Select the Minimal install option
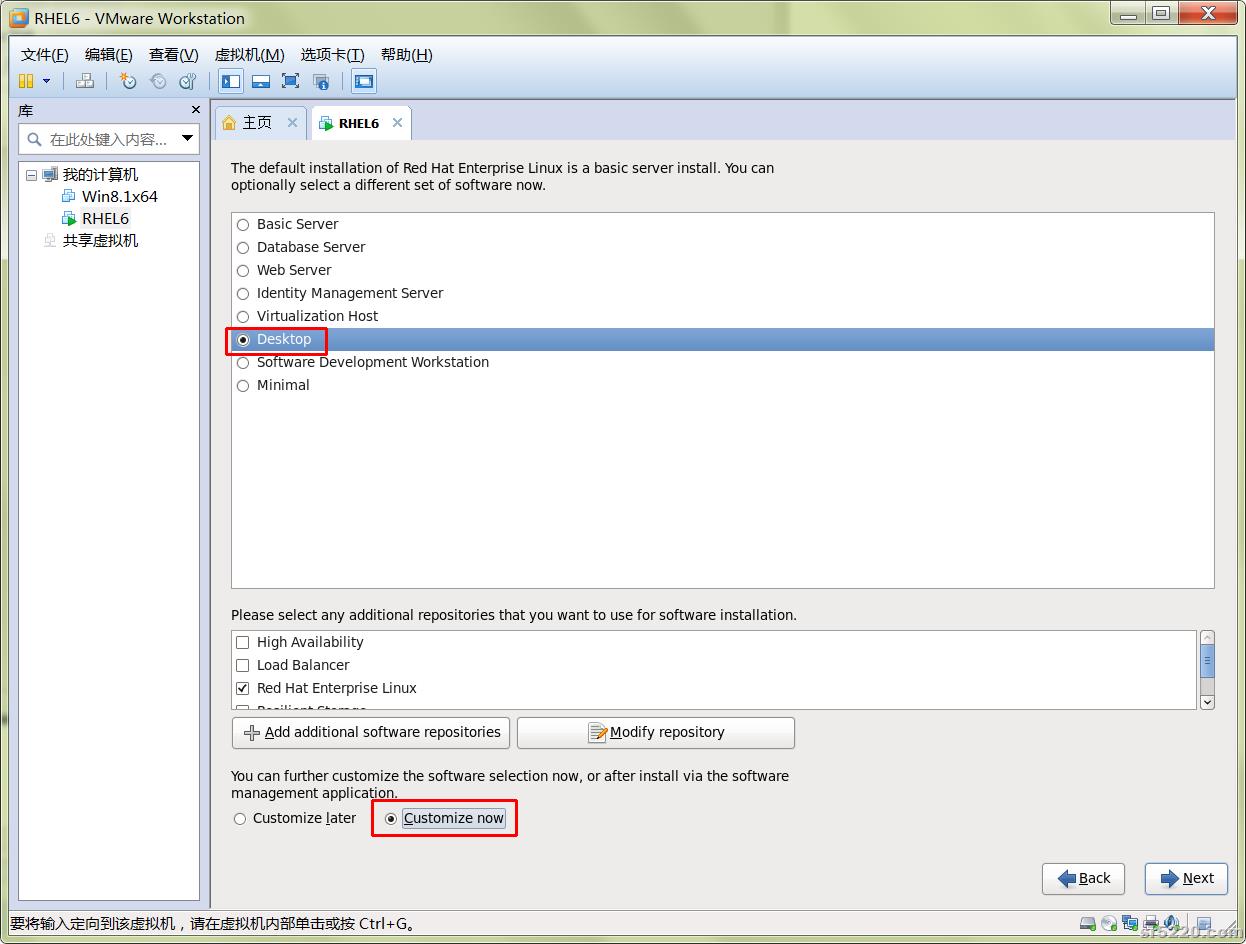Screen dimensions: 1246x944 [243, 386]
